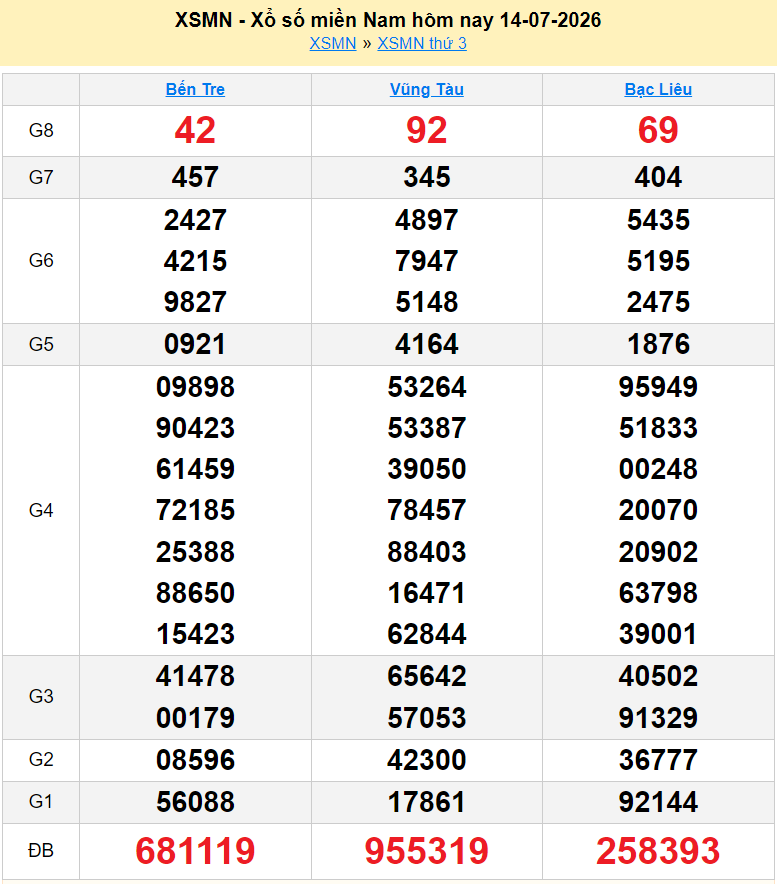The width and height of the screenshot is (777, 884).
Task: Select G4 number 90423
Action: tap(195, 428)
